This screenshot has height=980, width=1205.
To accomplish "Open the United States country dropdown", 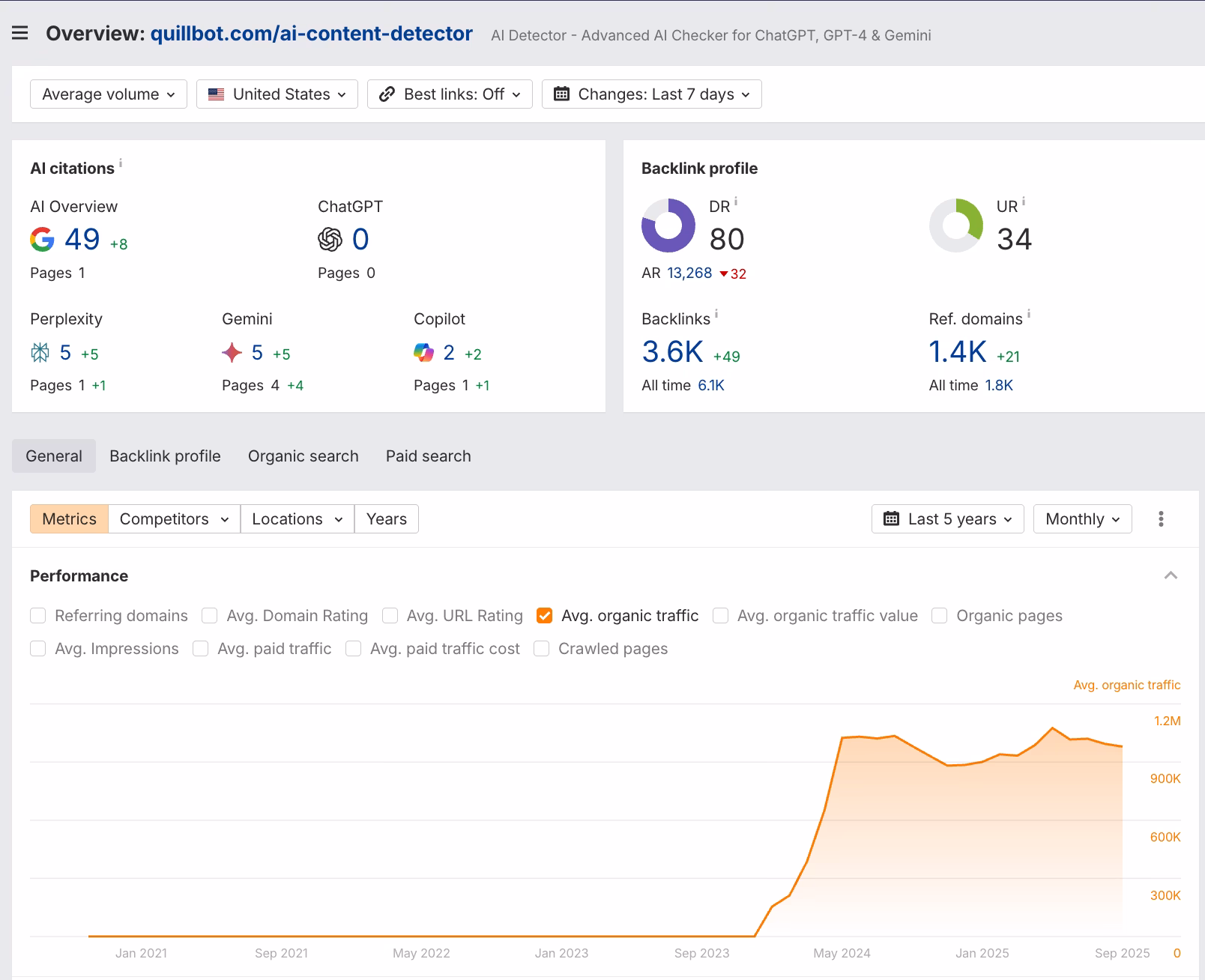I will 277,94.
